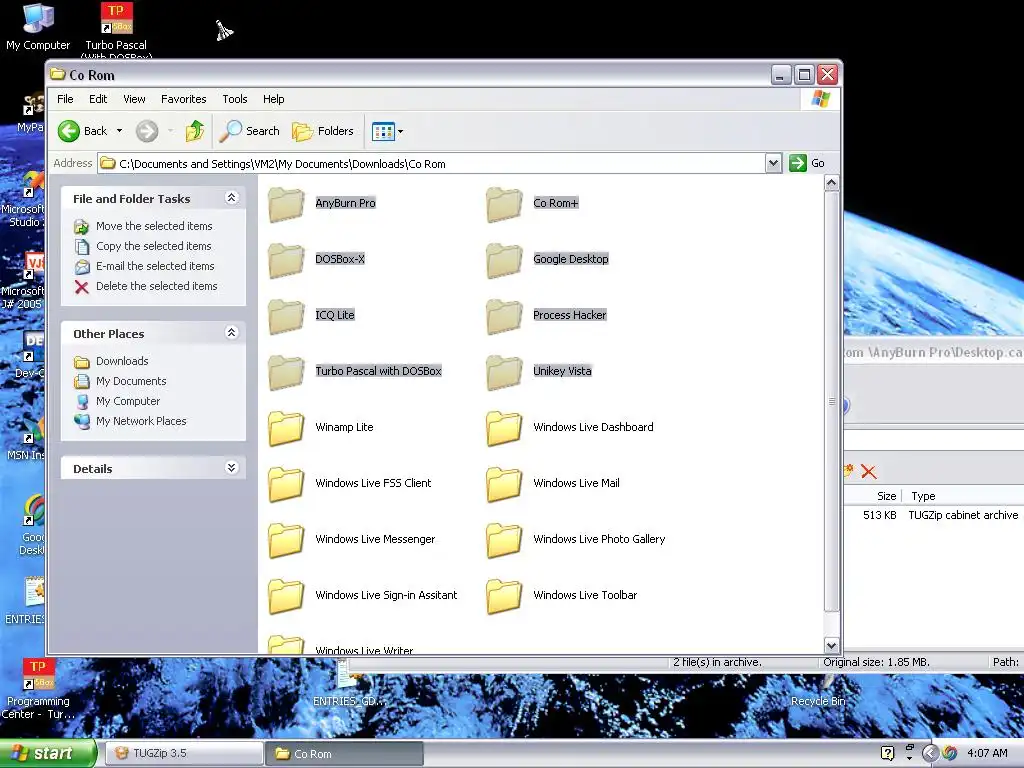The height and width of the screenshot is (768, 1024).
Task: Click the scroll up arrow of file list
Action: coord(831,183)
